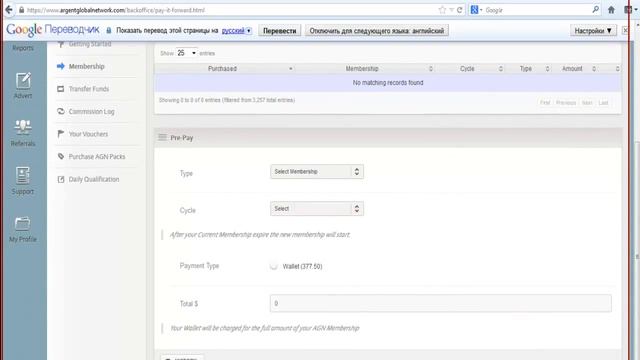Click the Перевести translate button
640x360 pixels.
280,31
